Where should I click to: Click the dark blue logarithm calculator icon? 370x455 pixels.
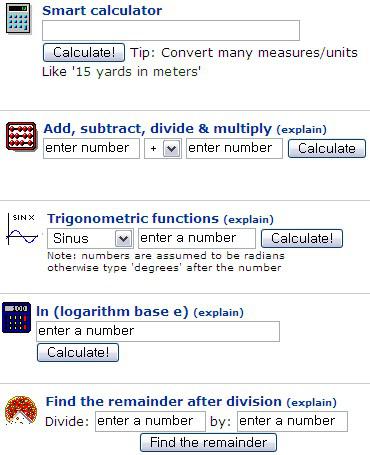coord(16,318)
